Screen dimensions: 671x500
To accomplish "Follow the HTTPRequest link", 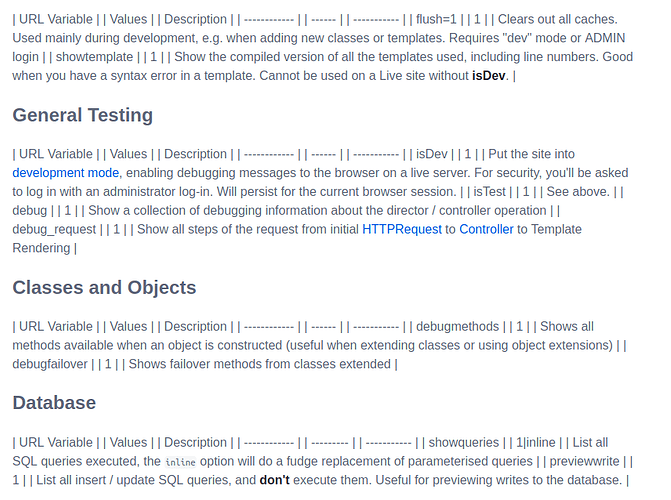I will click(x=401, y=230).
